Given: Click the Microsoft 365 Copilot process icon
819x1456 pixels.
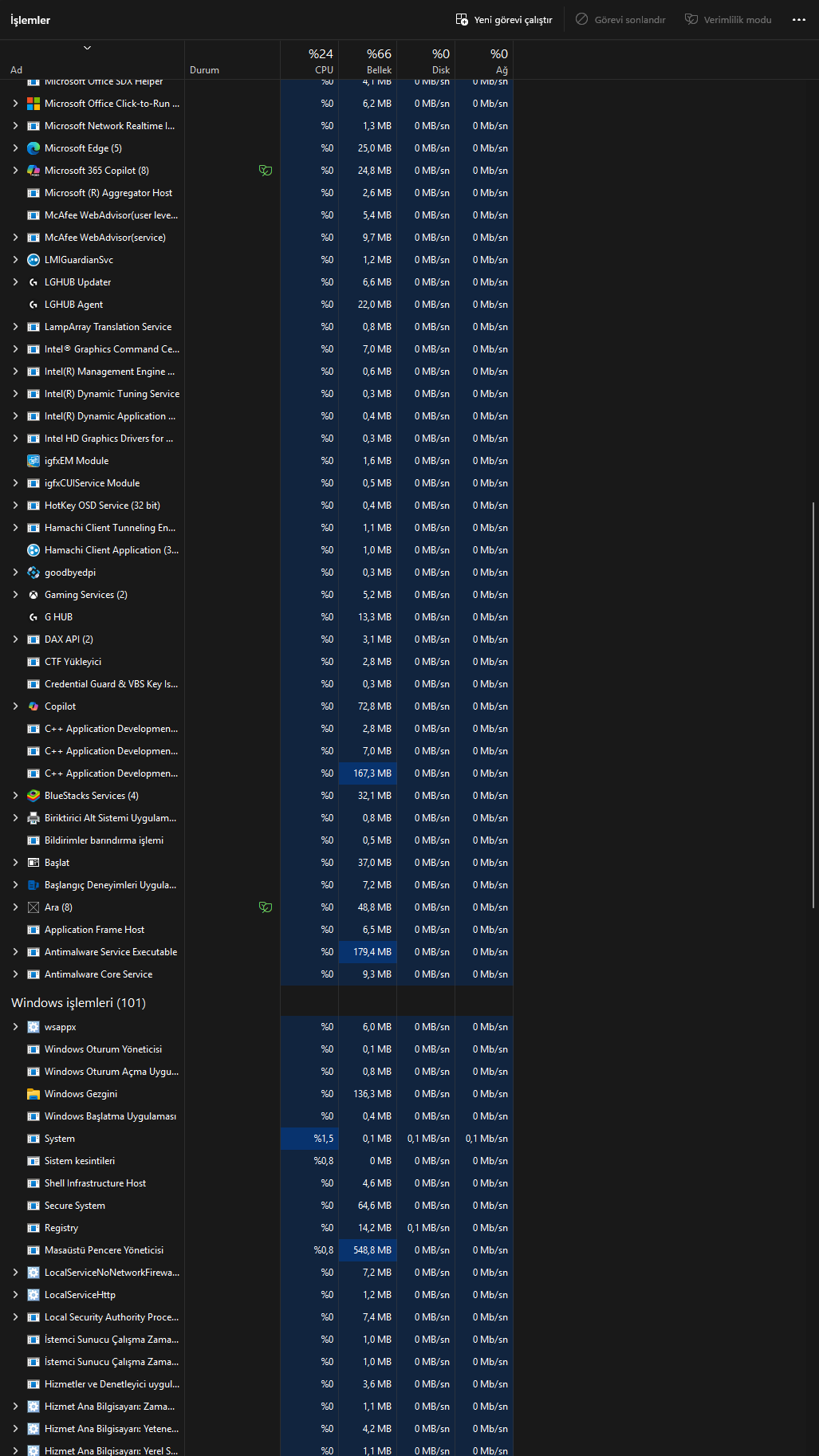Looking at the screenshot, I should click(33, 171).
